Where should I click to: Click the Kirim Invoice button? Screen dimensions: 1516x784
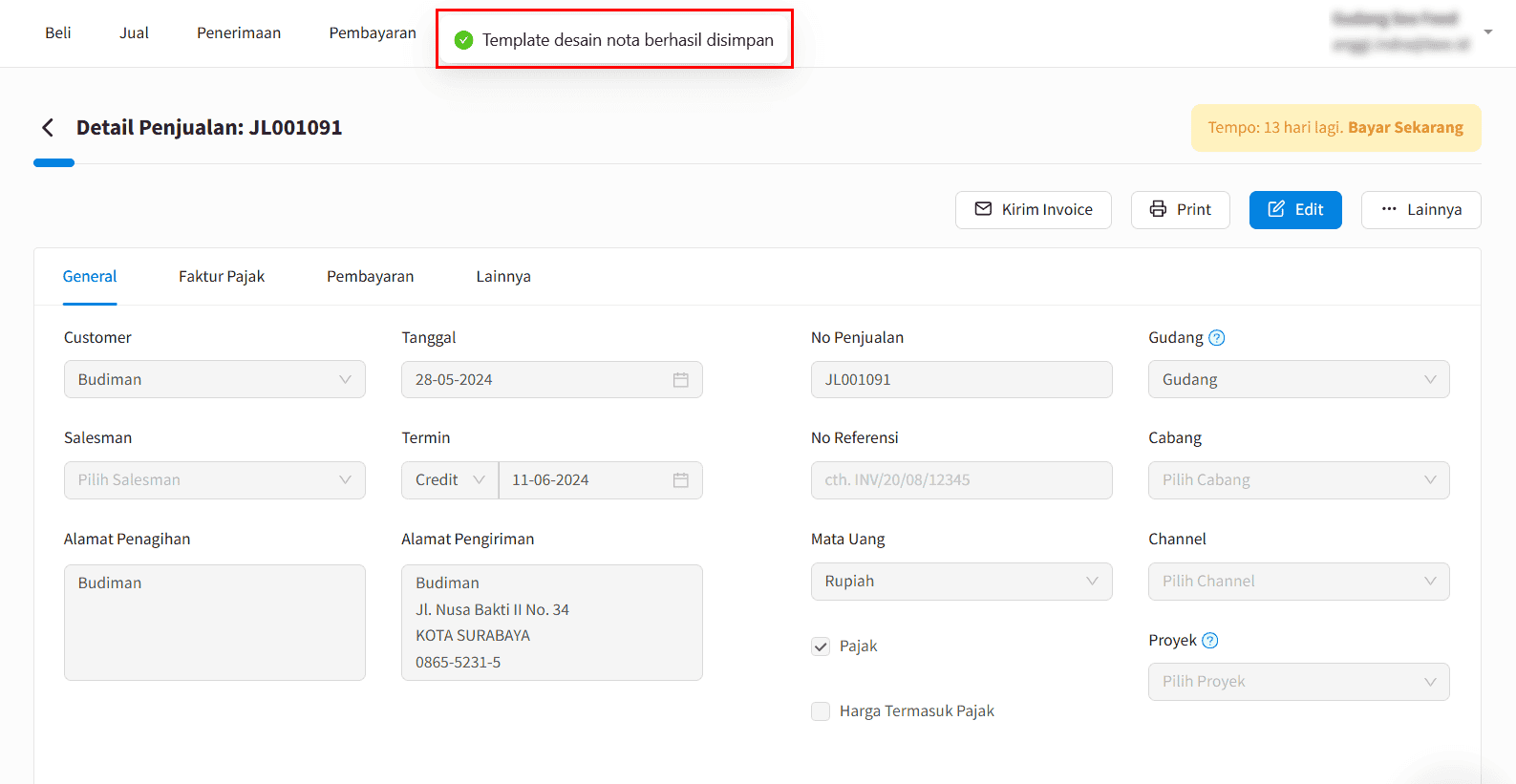point(1034,210)
